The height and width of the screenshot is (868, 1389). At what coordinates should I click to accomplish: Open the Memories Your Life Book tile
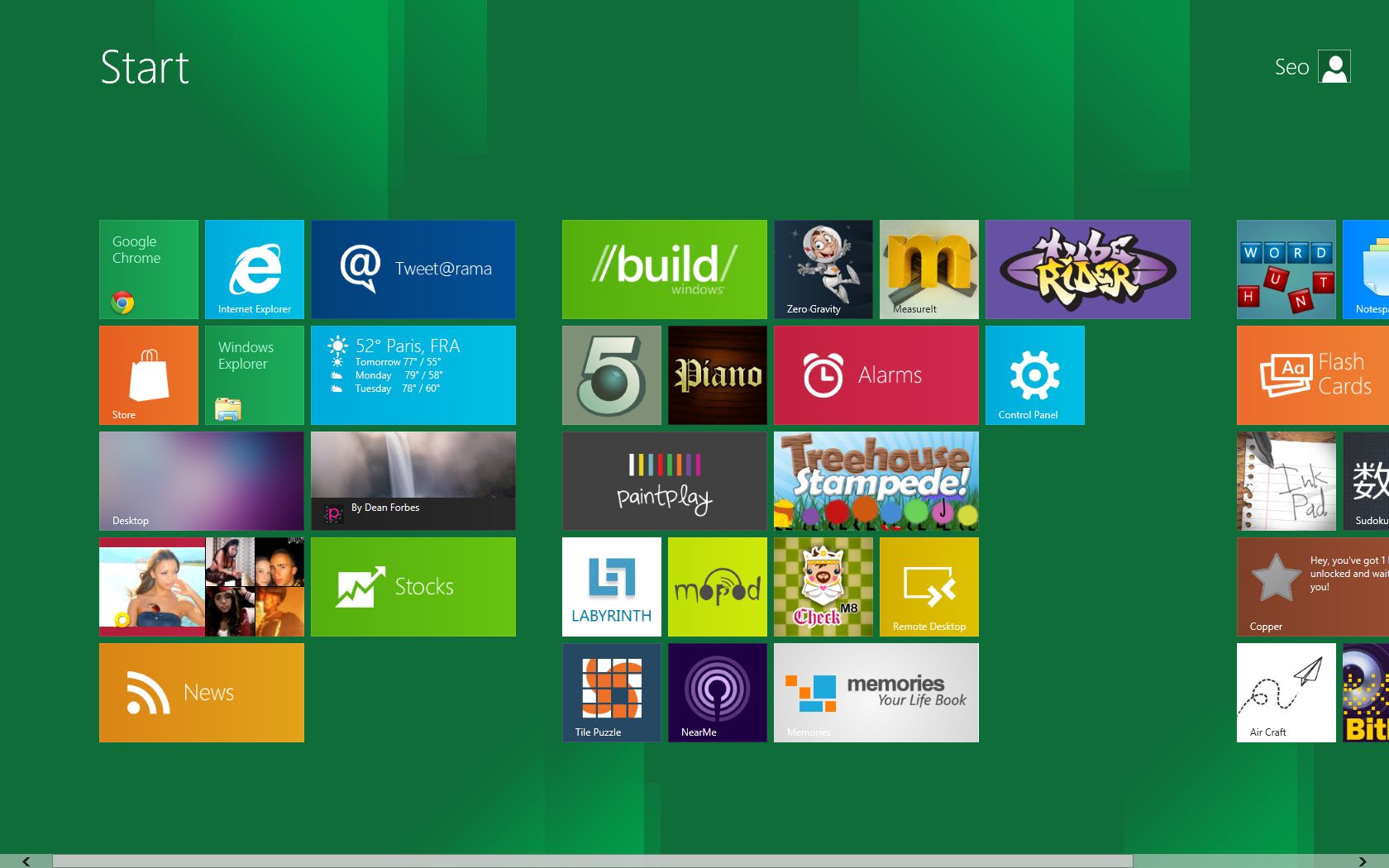click(x=876, y=693)
